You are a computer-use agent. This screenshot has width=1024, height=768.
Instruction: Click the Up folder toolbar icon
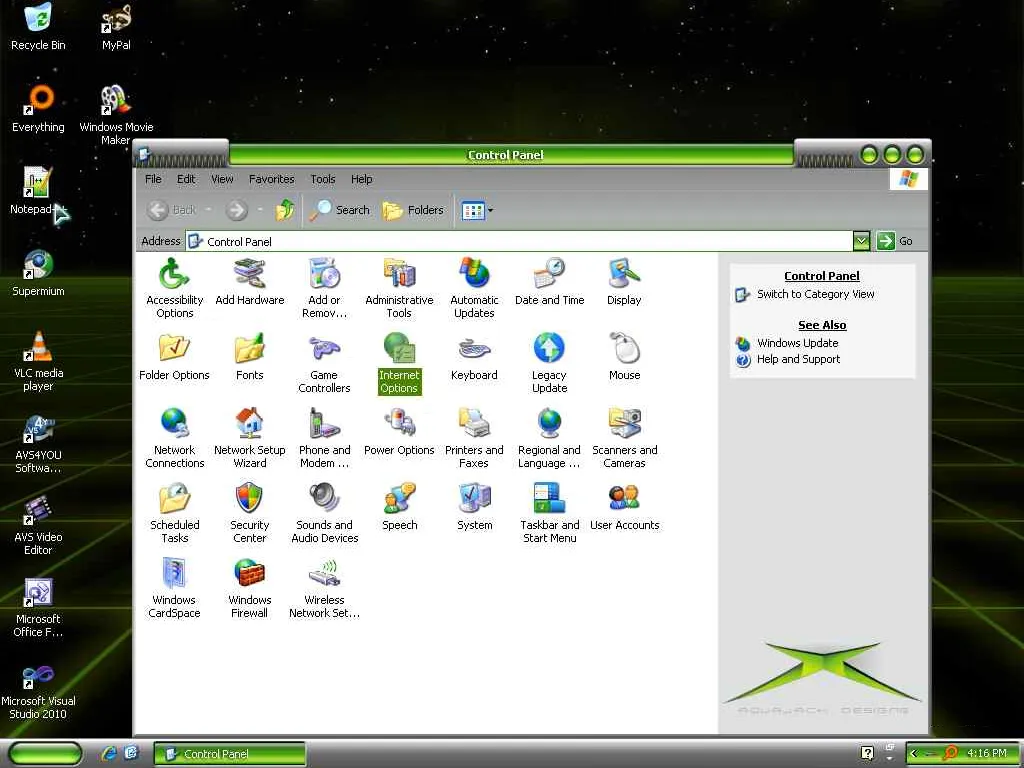(x=285, y=210)
